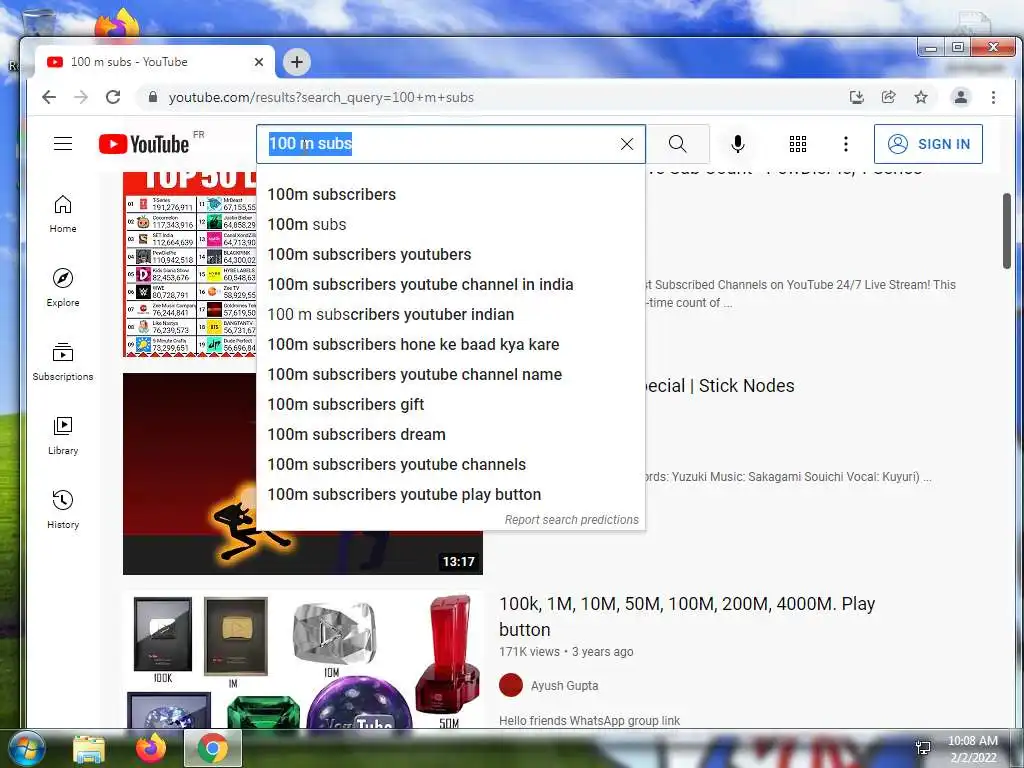Click the taskbar clock showing 10:08 AM
The width and height of the screenshot is (1024, 768).
click(972, 749)
